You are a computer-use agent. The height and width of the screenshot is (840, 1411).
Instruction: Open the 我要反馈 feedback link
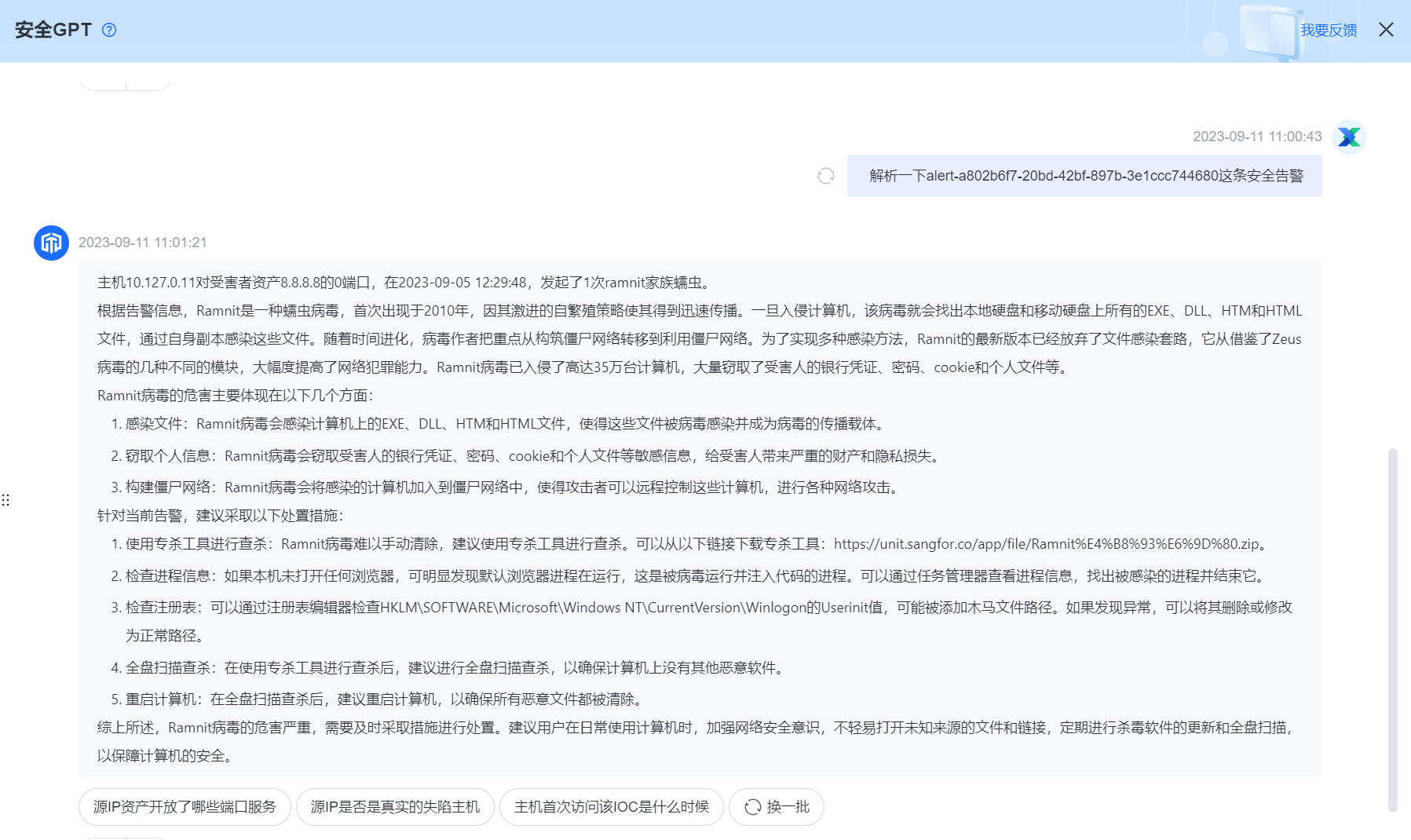[1329, 31]
